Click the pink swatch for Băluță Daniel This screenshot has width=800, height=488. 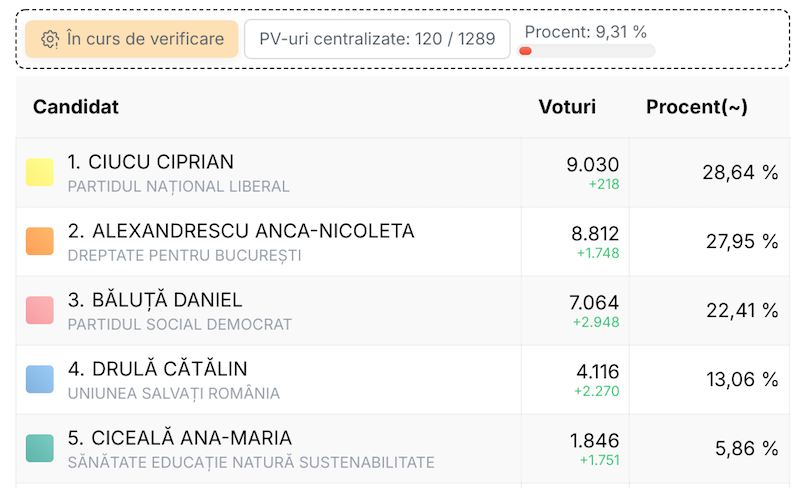39,310
